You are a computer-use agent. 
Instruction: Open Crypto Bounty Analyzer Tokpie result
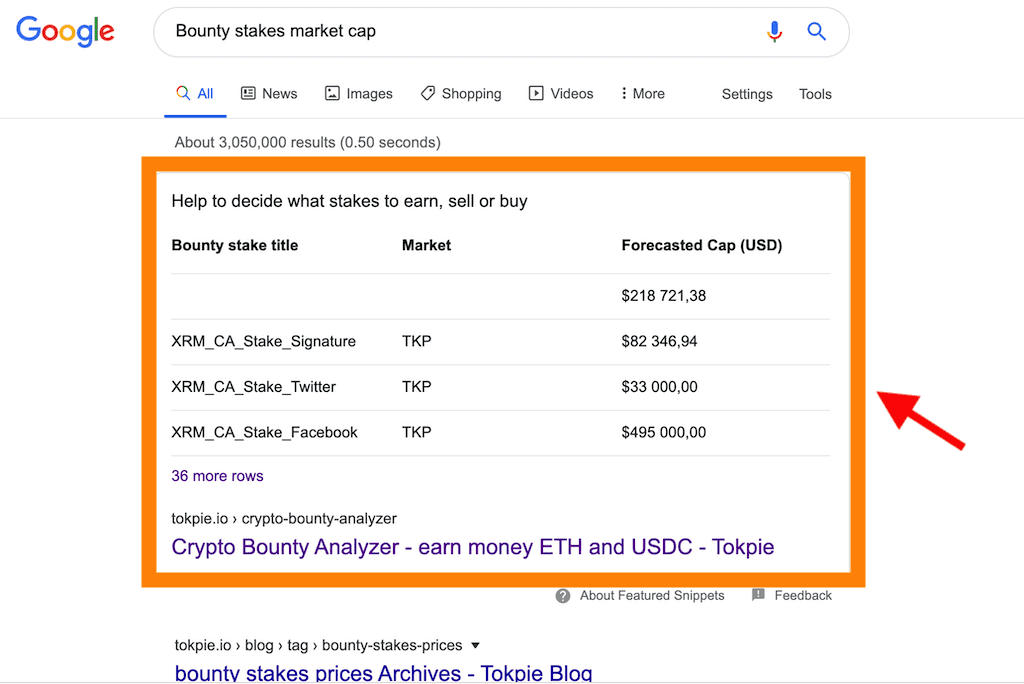tap(473, 547)
